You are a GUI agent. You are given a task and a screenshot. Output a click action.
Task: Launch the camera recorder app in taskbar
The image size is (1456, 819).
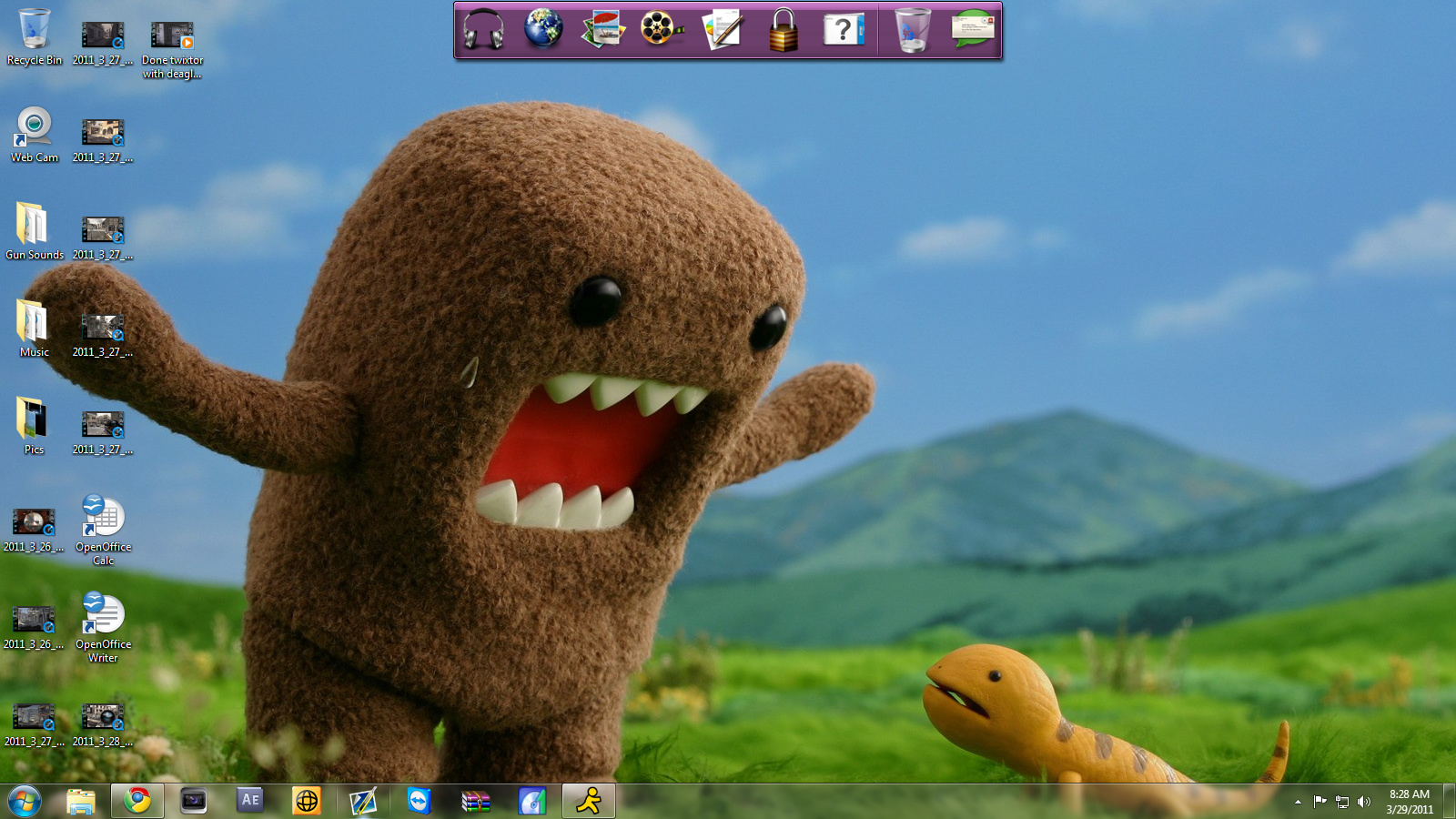(x=194, y=801)
